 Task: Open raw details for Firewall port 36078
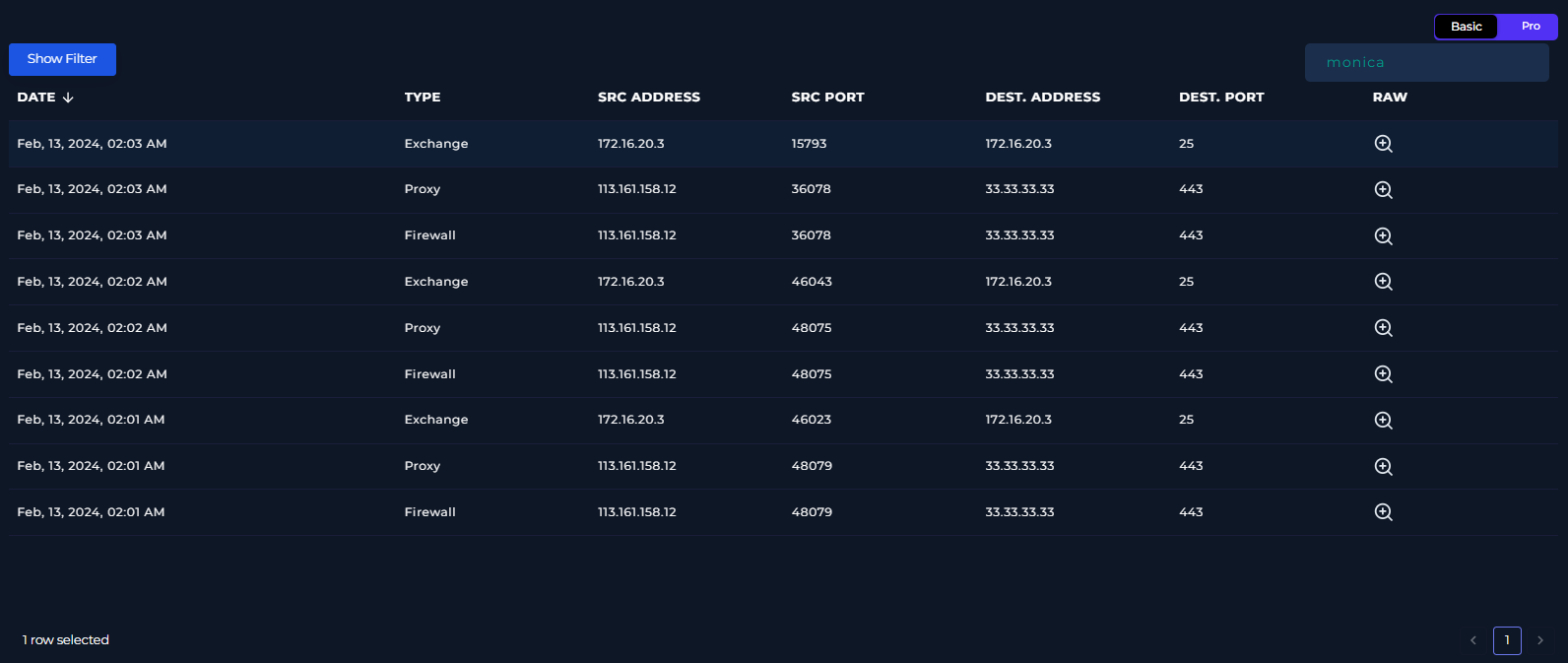point(1383,236)
